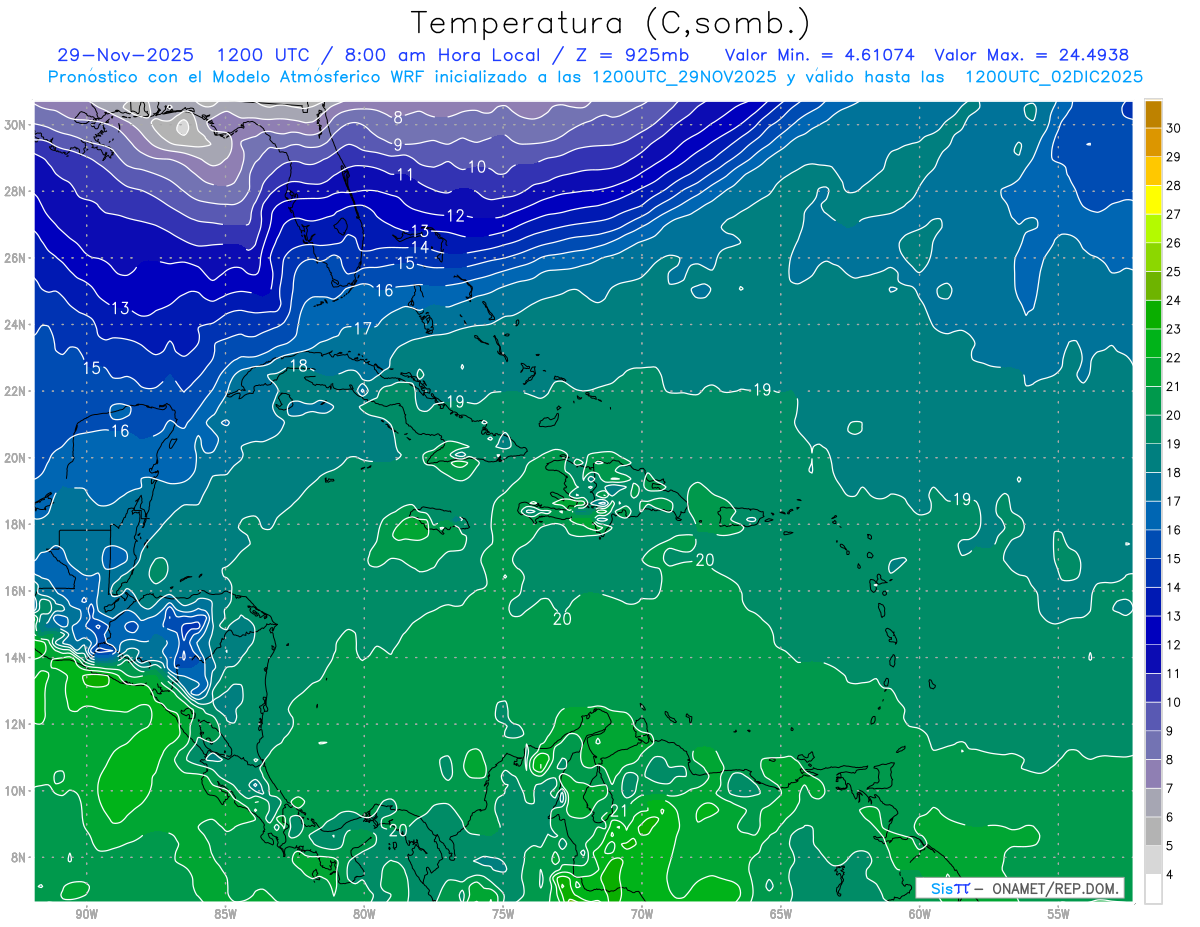Click the 8N latitude axis label
Screen dimensions: 1200x927
tap(19, 857)
